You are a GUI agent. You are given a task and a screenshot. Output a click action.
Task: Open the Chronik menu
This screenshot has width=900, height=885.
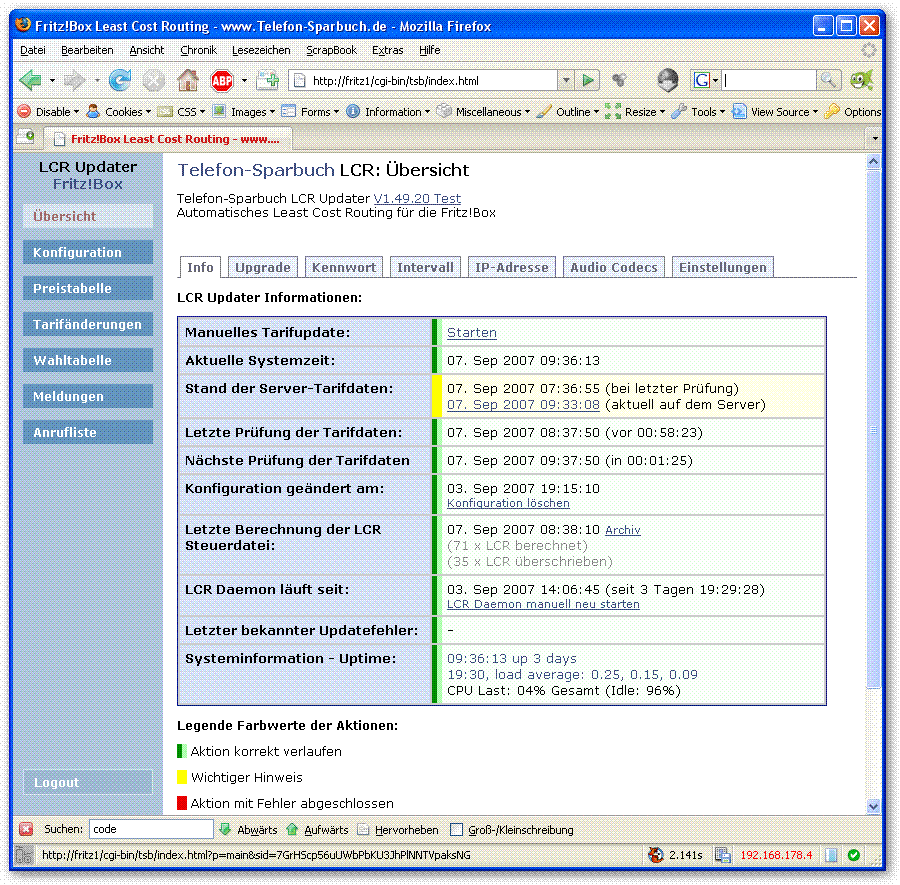[198, 50]
